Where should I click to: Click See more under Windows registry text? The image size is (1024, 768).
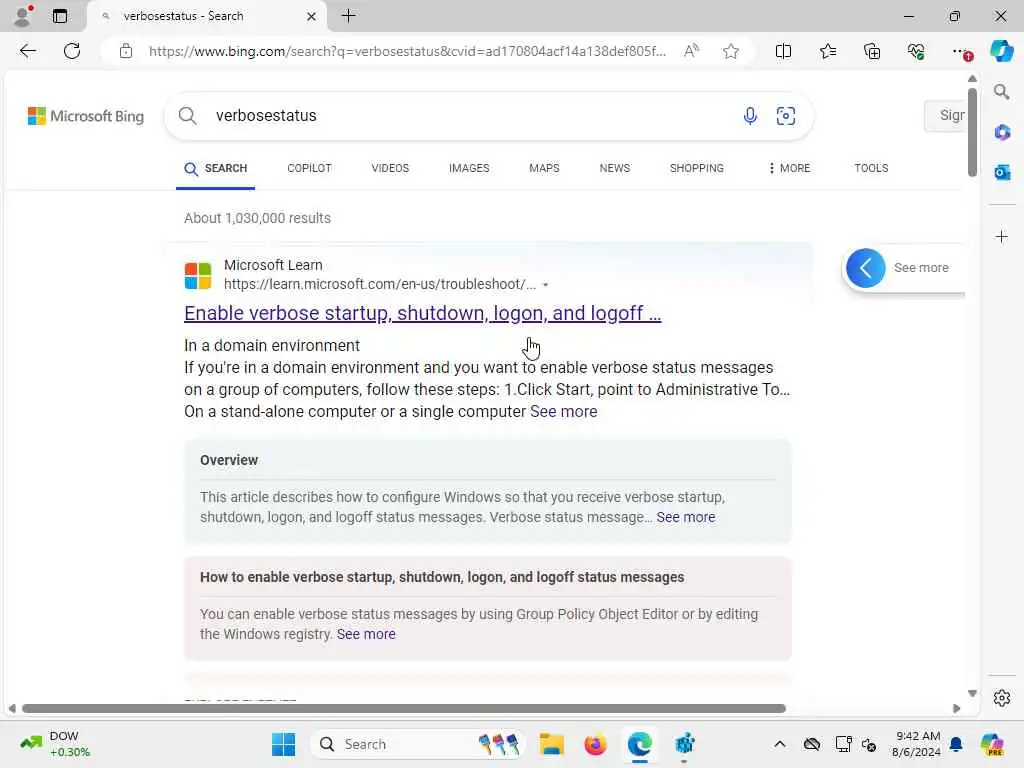coord(366,634)
